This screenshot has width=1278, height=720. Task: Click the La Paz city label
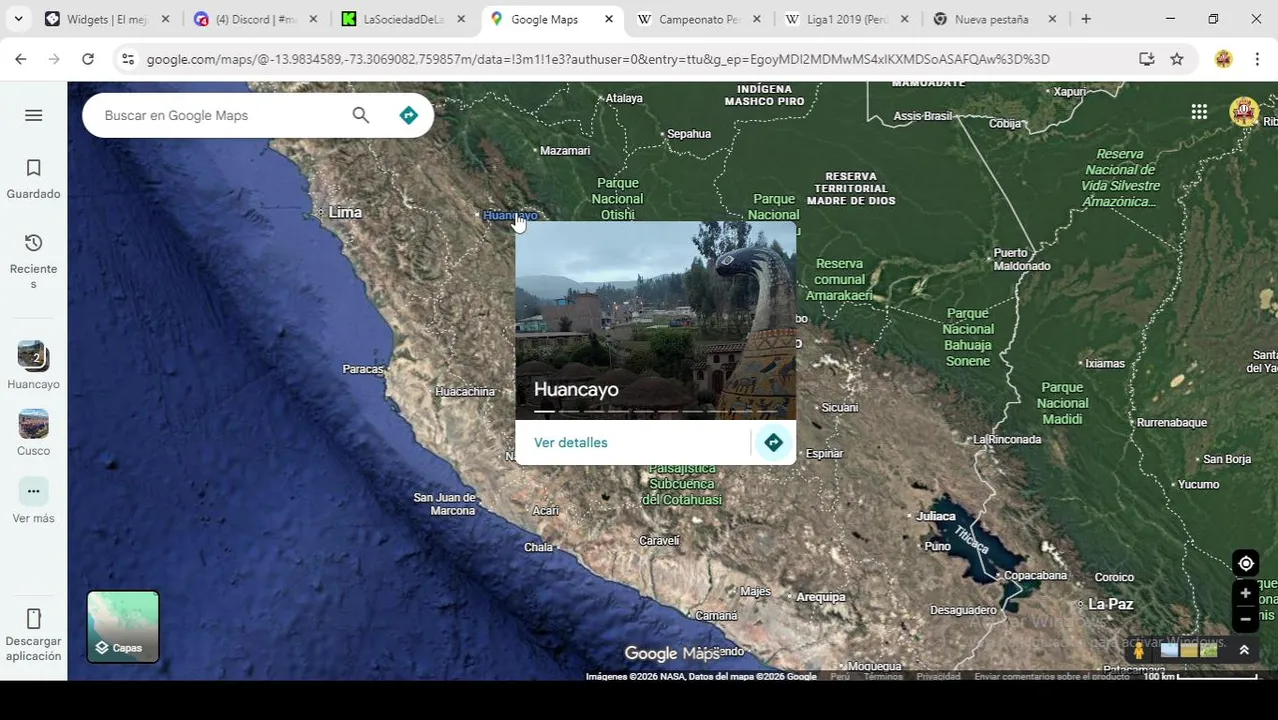point(1110,604)
